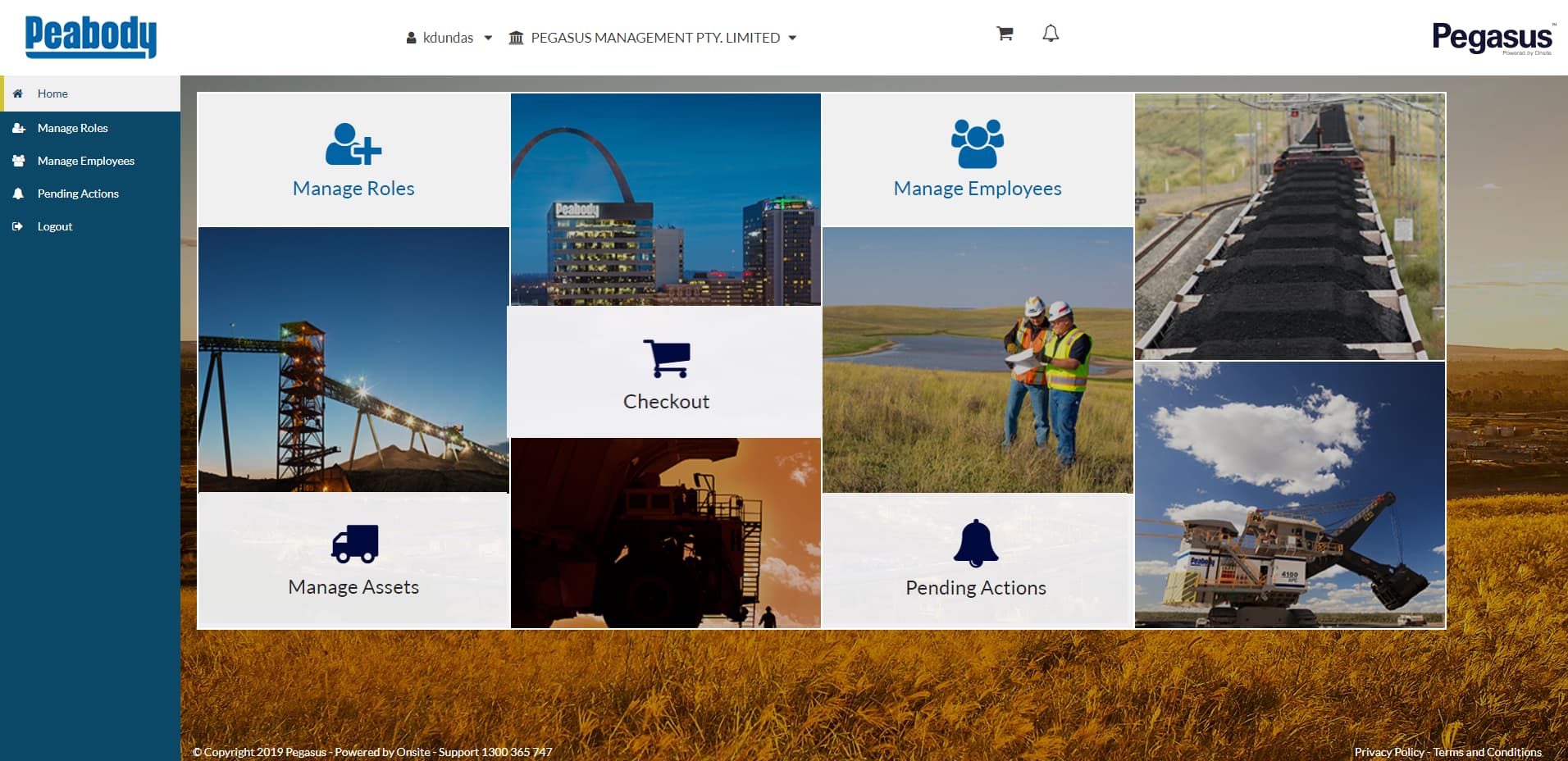Screen dimensions: 1568x761
Task: Open the Manage Employees tile label
Action: pos(978,189)
